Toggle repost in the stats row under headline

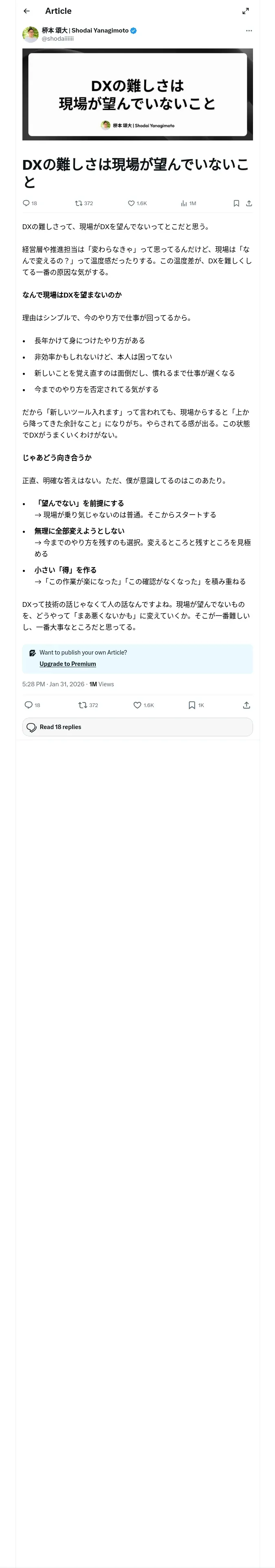(x=79, y=203)
